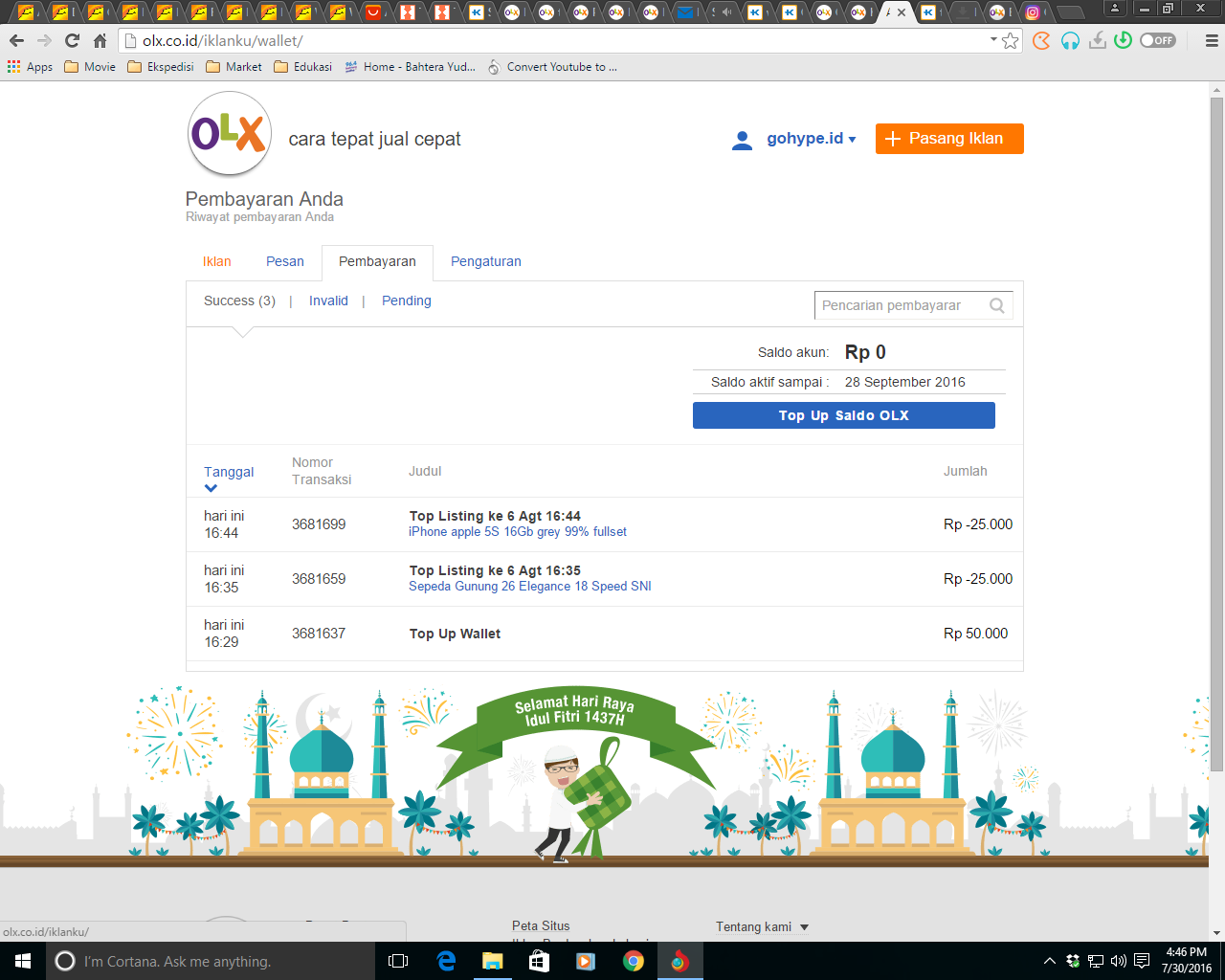This screenshot has width=1225, height=980.
Task: Click transaction number 3681659
Action: tap(319, 579)
